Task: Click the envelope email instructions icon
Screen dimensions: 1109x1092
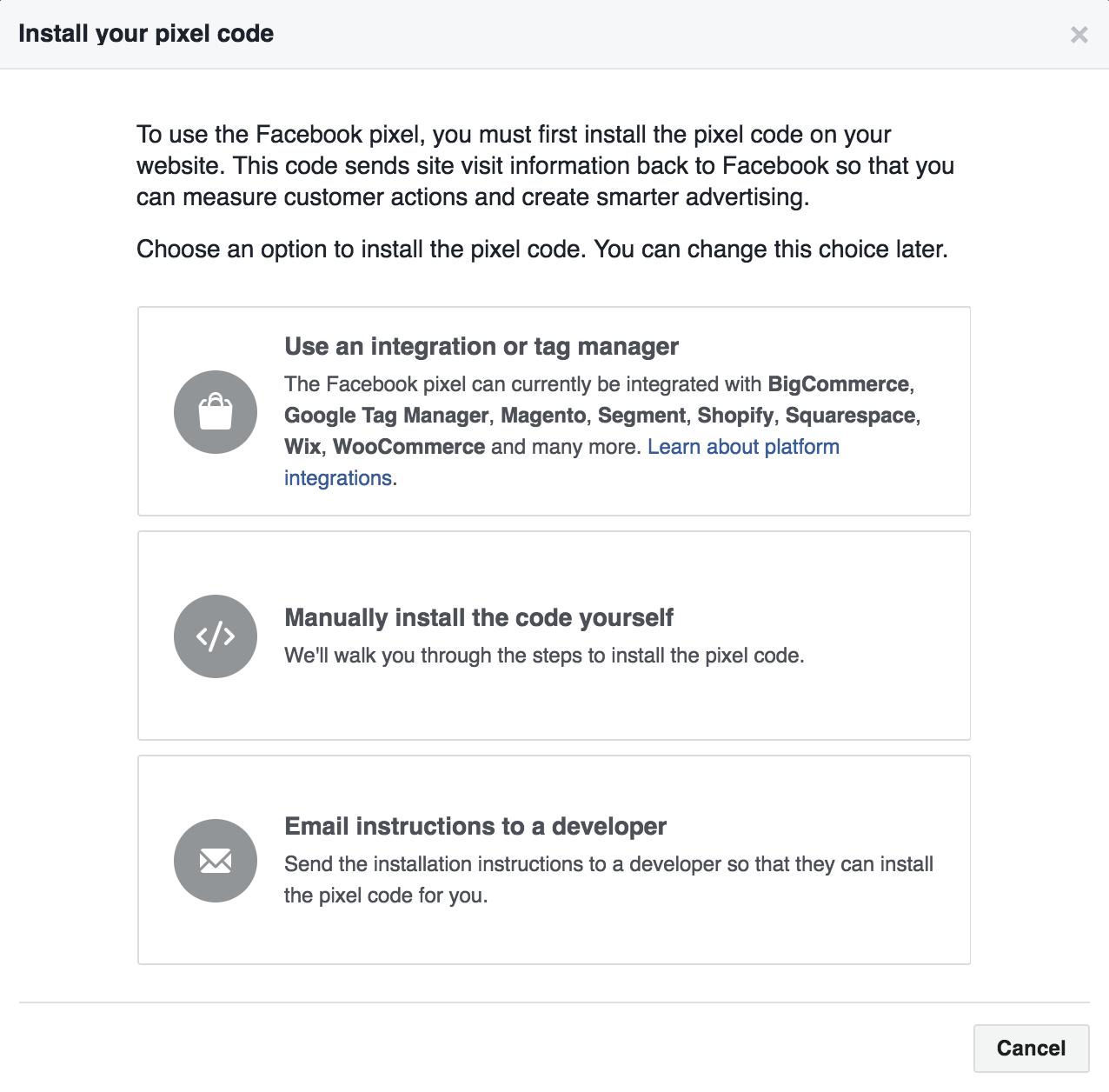Action: 216,861
